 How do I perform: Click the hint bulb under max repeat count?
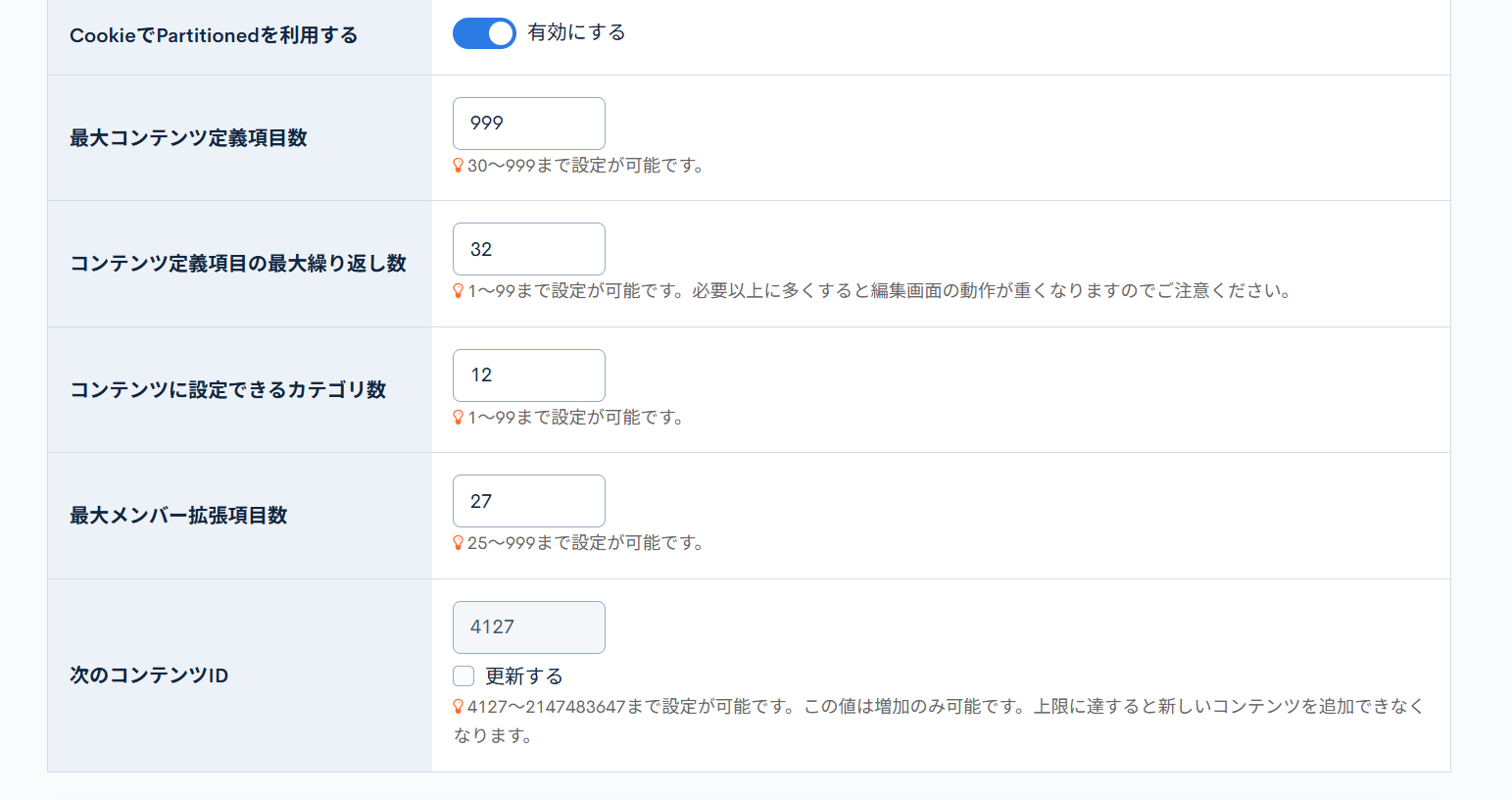point(458,291)
